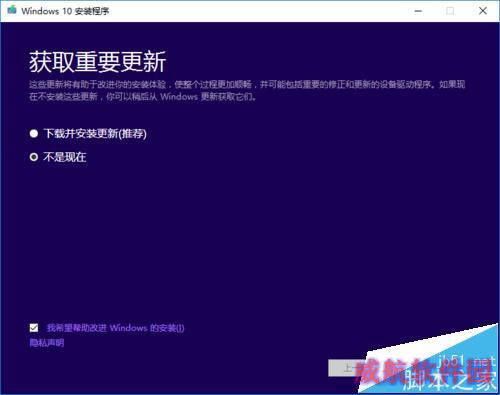Click the 我希望帮助改进 Windows 的安装(I) label
The width and height of the screenshot is (500, 395).
(115, 328)
